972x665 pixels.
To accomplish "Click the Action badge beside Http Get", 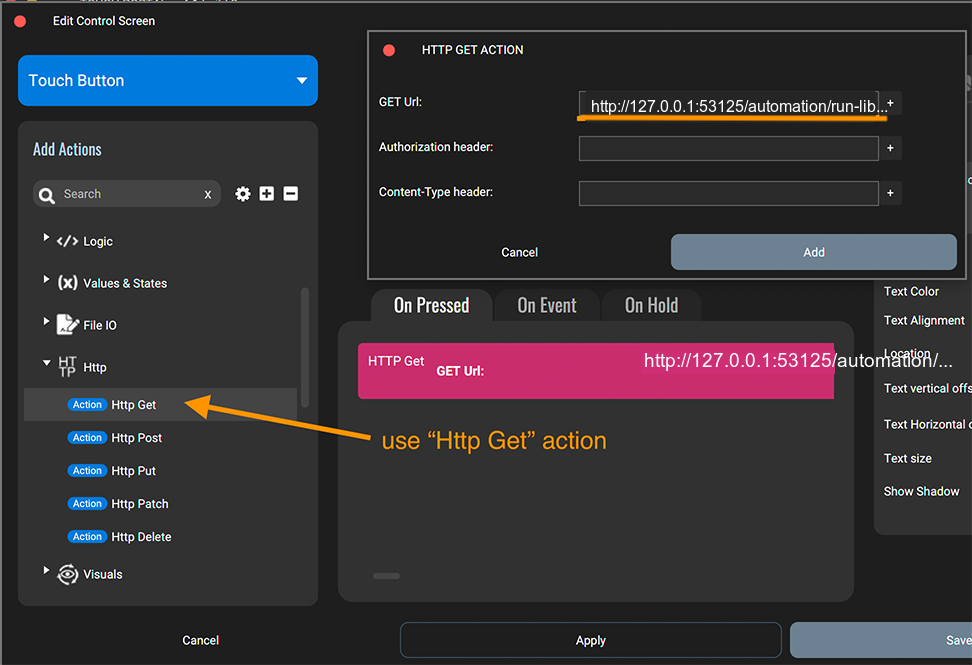I will click(87, 405).
